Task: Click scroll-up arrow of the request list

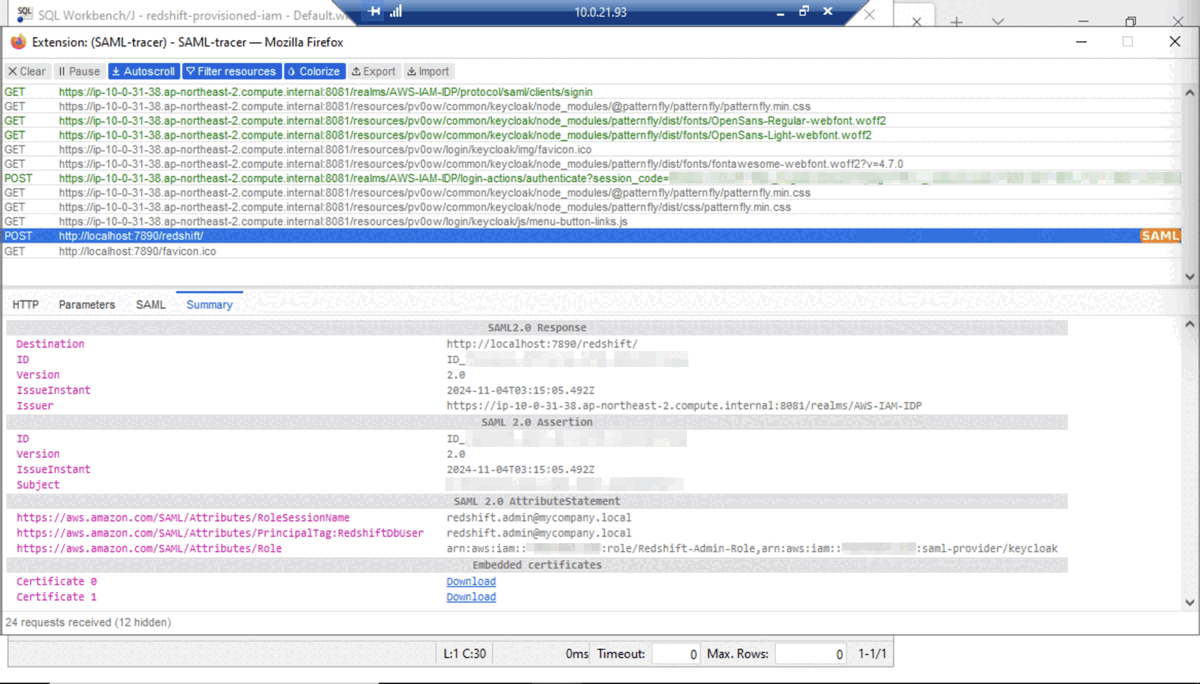Action: point(1189,92)
